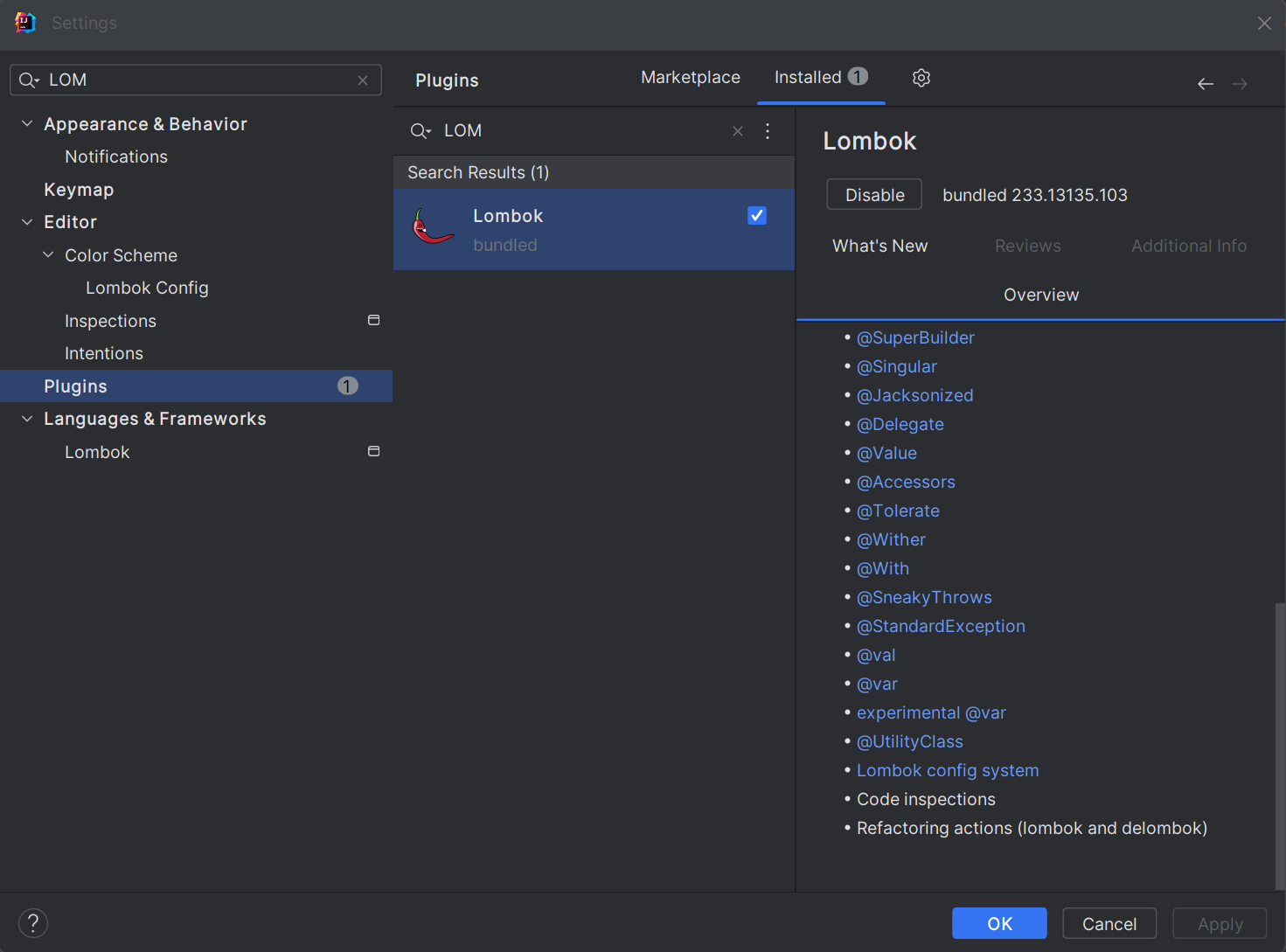Select Intentions in settings tree
The image size is (1286, 952).
click(104, 353)
